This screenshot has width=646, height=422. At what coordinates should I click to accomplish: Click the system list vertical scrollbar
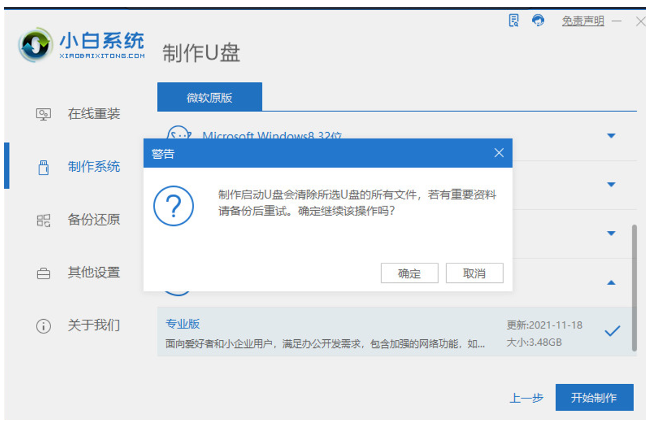[x=634, y=288]
